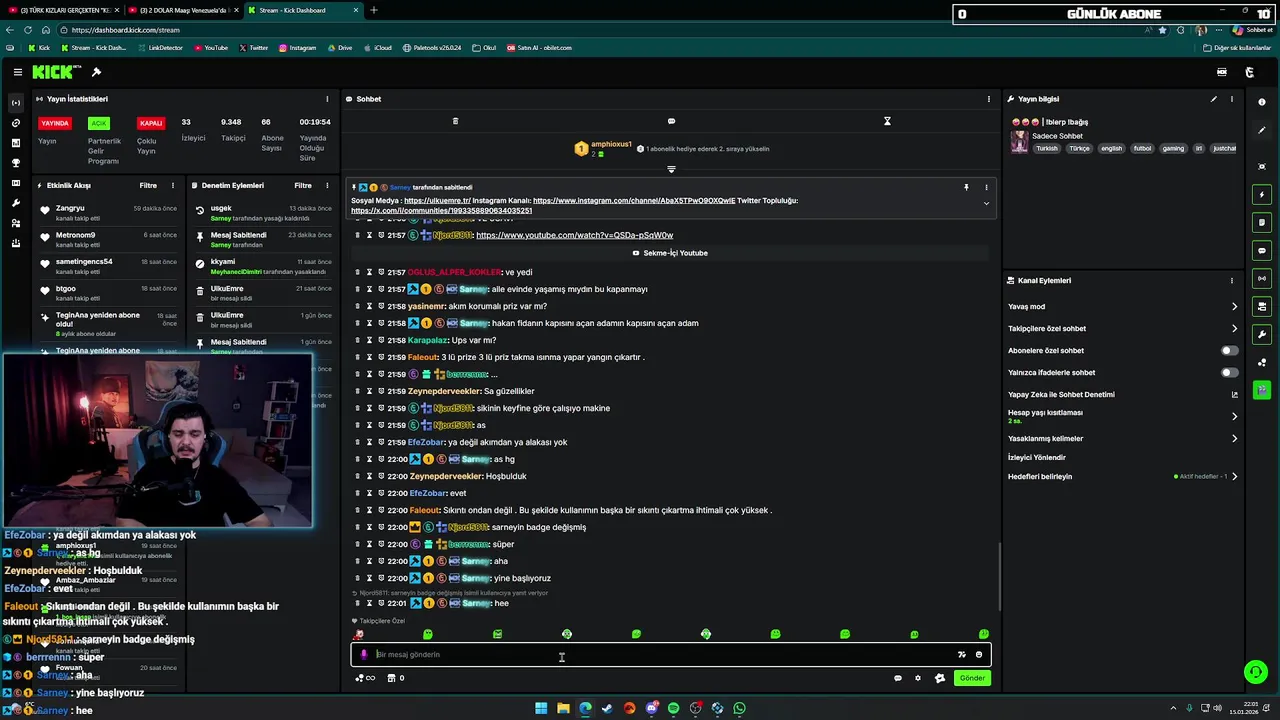
Task: Open the wrench settings icon in left sidebar
Action: tap(16, 203)
